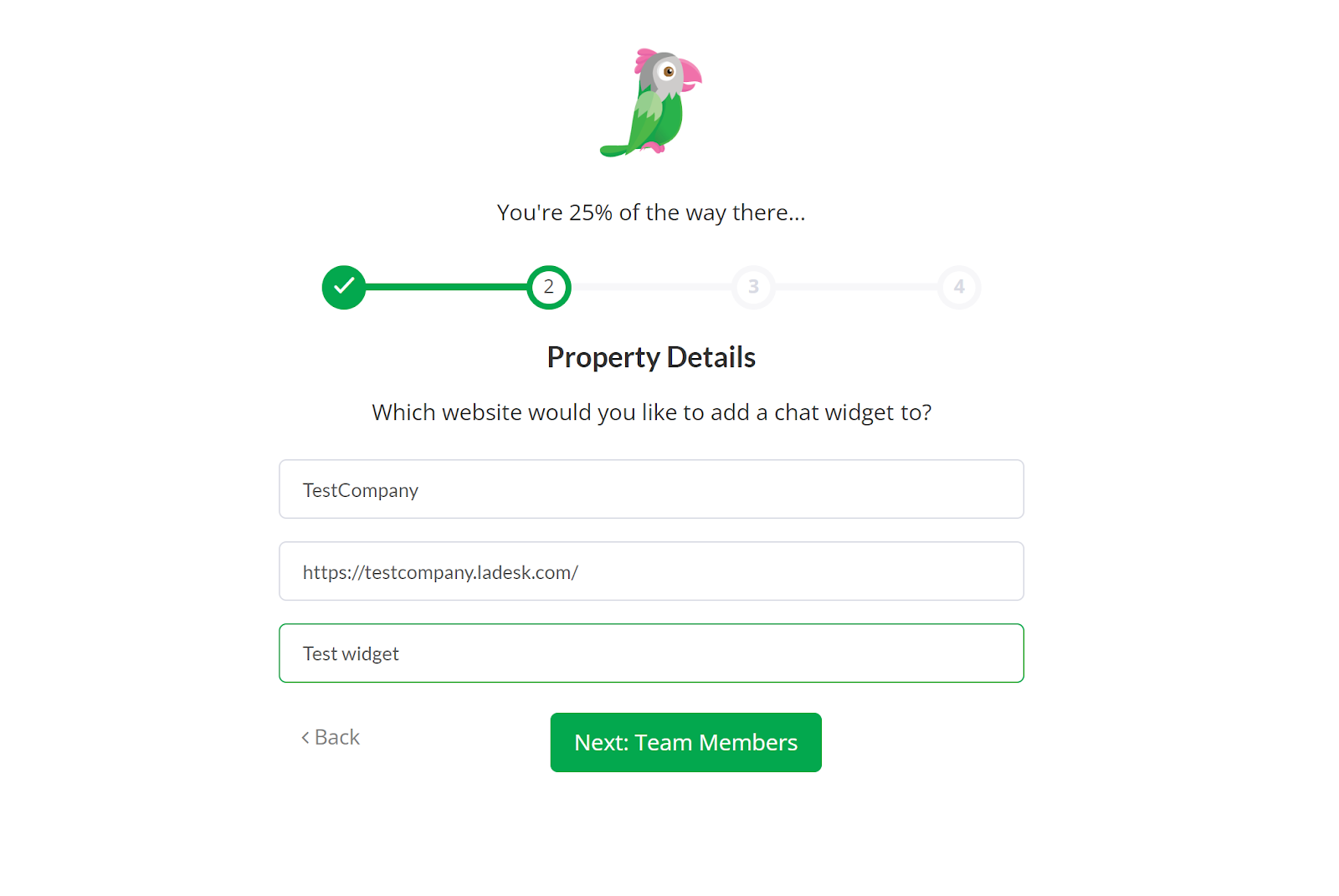Focus the Test widget name field
This screenshot has width=1339, height=896.
pyautogui.click(x=651, y=653)
